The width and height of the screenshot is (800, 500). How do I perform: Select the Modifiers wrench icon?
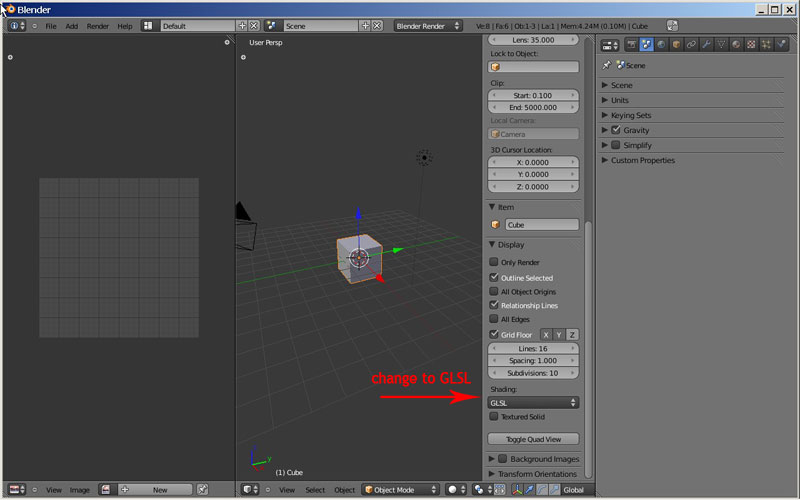click(706, 45)
